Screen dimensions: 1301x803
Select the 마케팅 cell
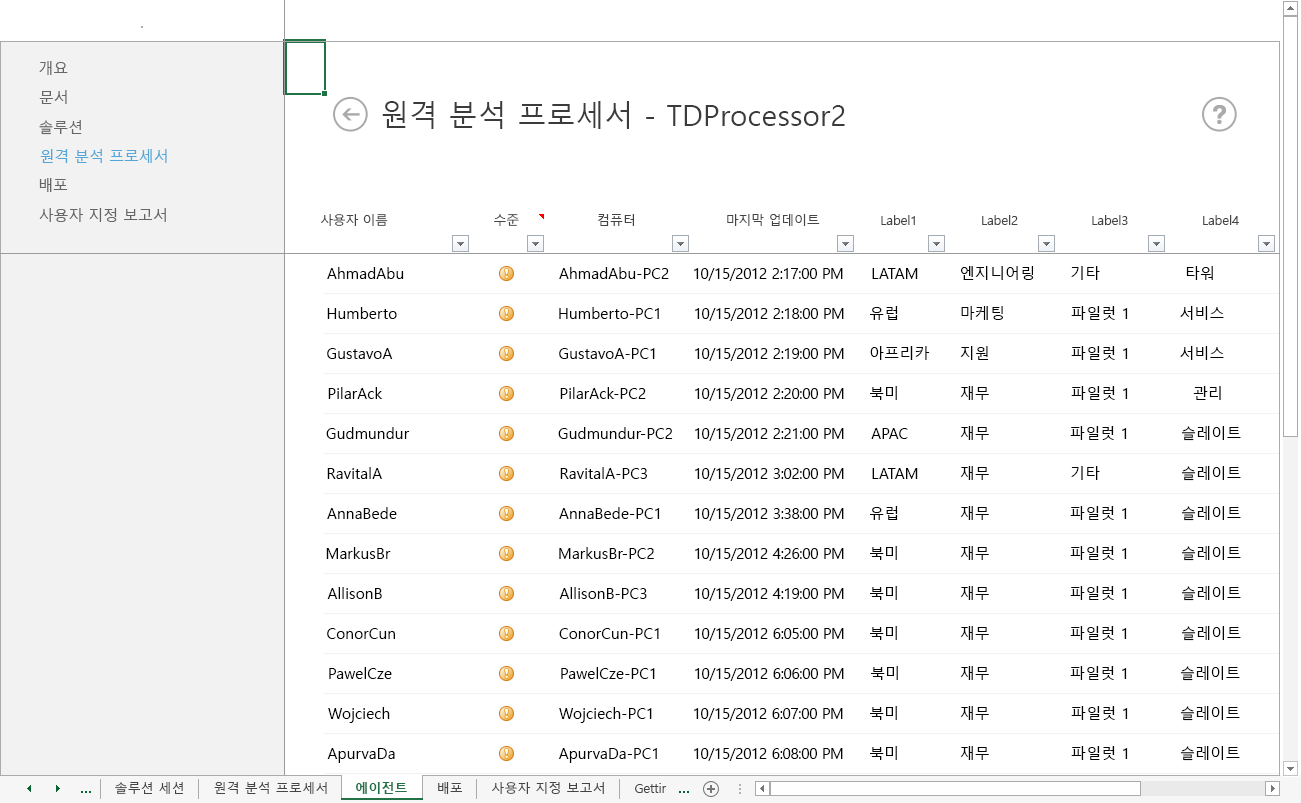(982, 313)
